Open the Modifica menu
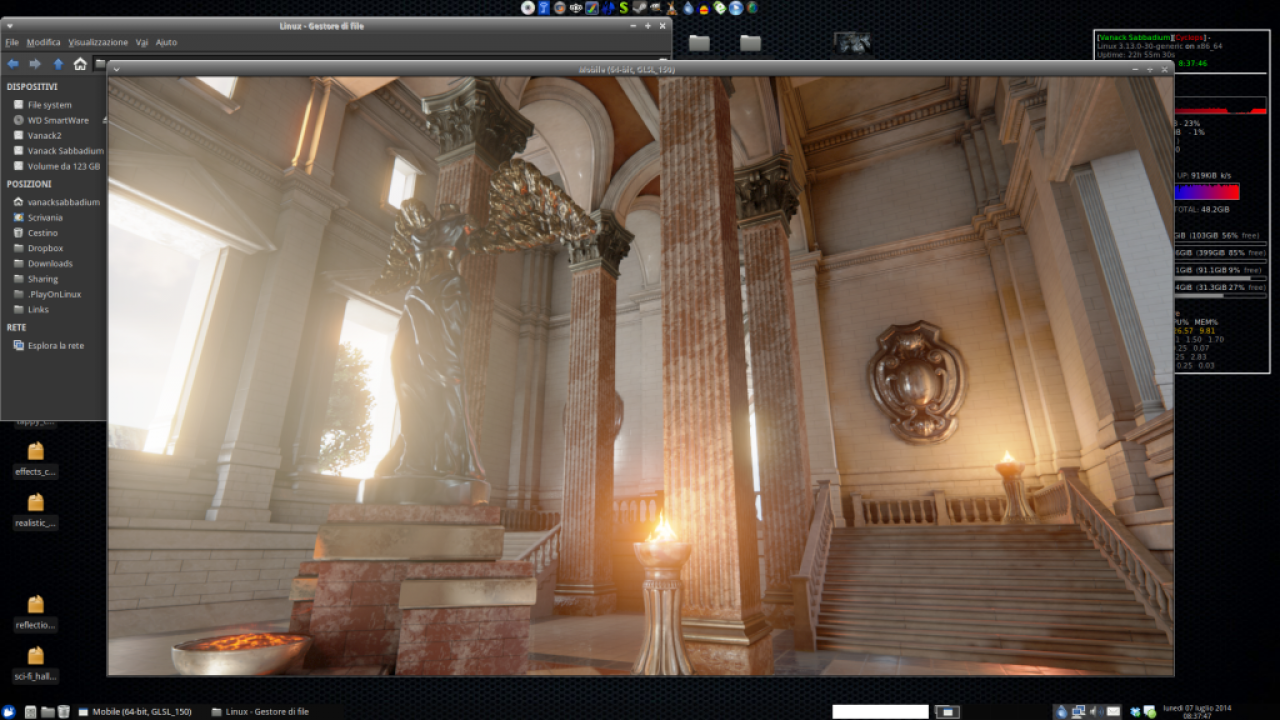The width and height of the screenshot is (1280, 720). pyautogui.click(x=43, y=42)
